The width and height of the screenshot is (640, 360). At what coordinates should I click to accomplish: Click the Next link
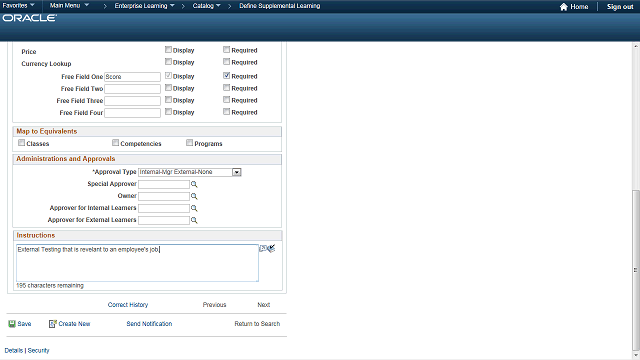pos(264,305)
